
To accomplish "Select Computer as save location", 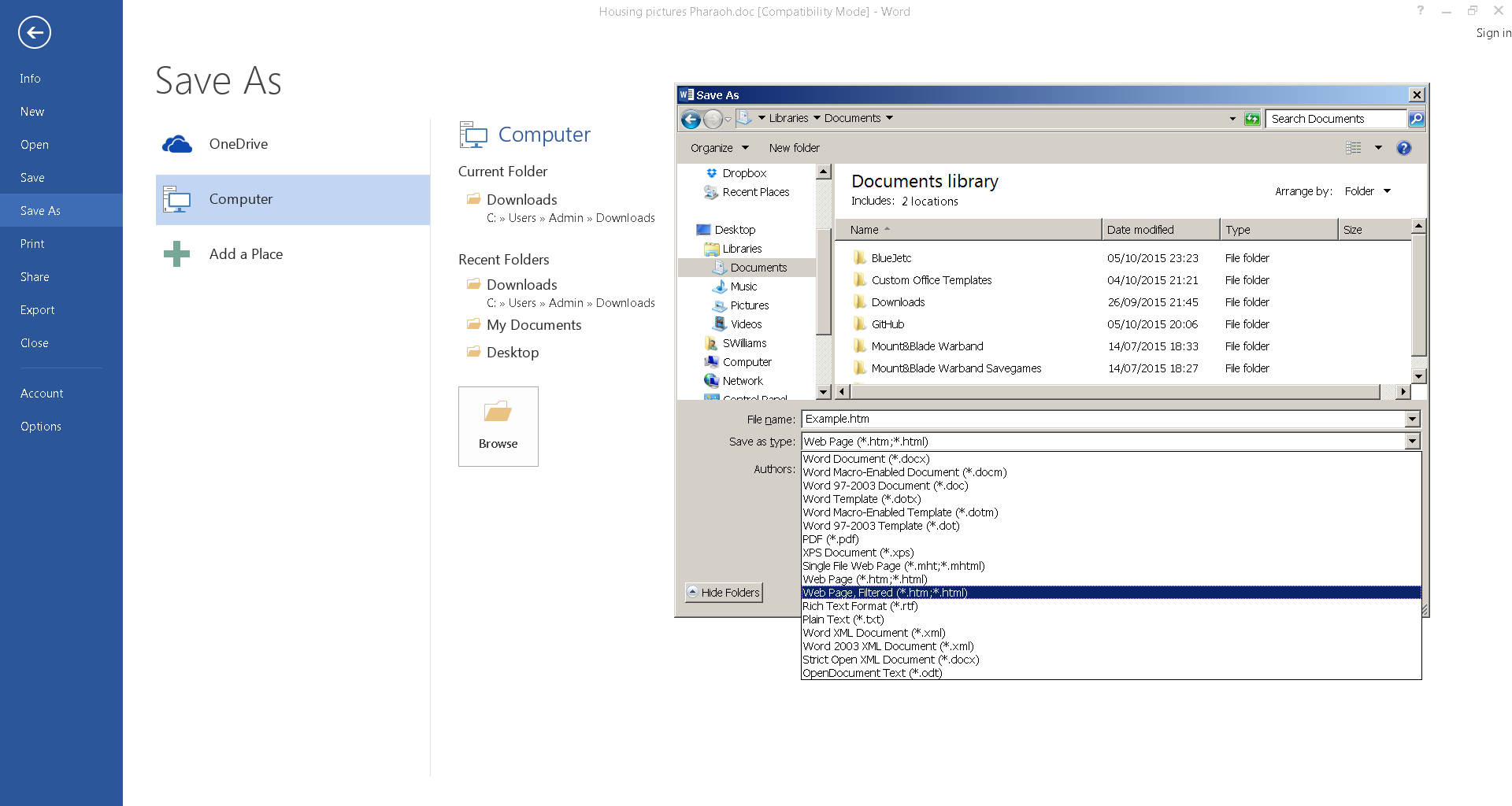I will (293, 199).
